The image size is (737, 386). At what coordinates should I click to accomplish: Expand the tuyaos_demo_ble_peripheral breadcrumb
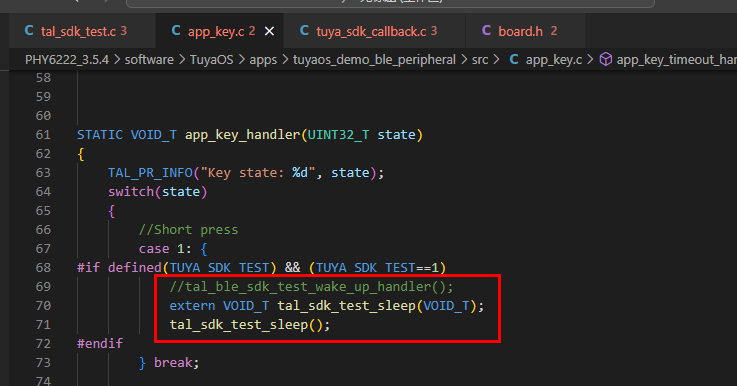(x=374, y=60)
